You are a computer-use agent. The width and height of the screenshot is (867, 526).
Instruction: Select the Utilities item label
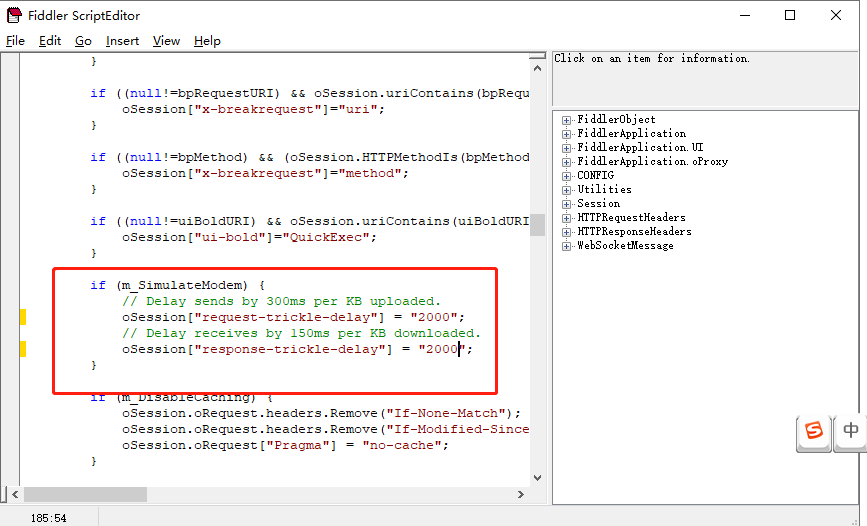[604, 189]
